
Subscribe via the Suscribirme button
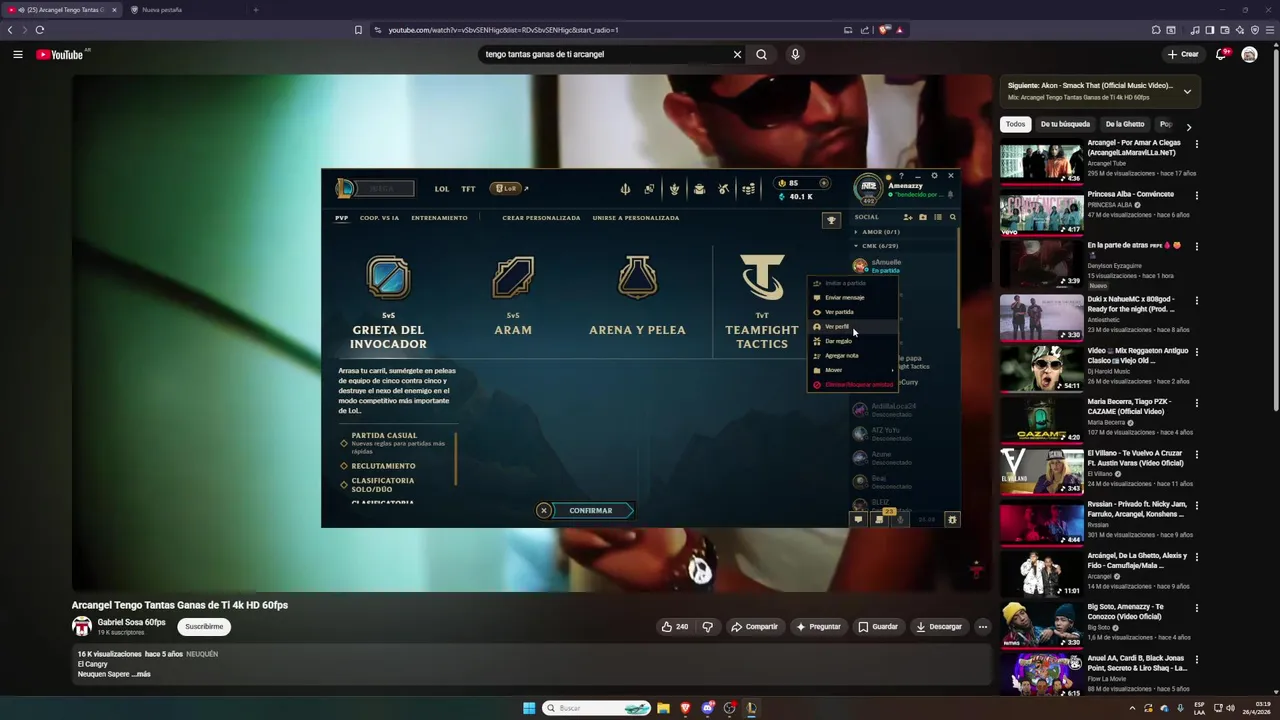(204, 627)
